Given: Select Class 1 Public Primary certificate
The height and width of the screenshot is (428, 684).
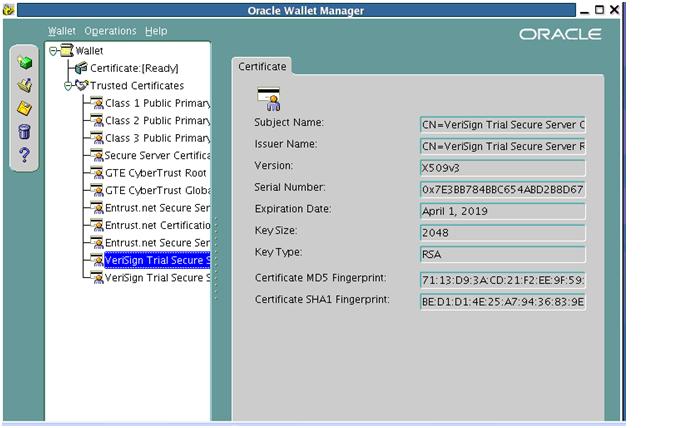Looking at the screenshot, I should click(x=157, y=103).
